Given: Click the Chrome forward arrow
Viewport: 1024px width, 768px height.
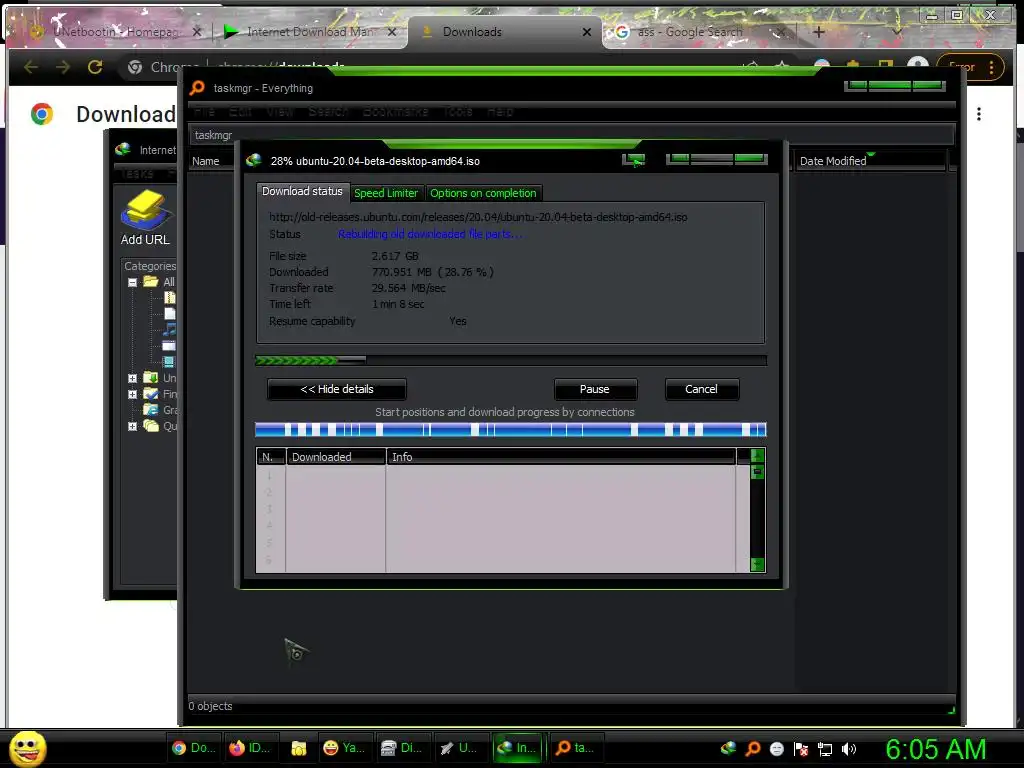Looking at the screenshot, I should point(63,67).
